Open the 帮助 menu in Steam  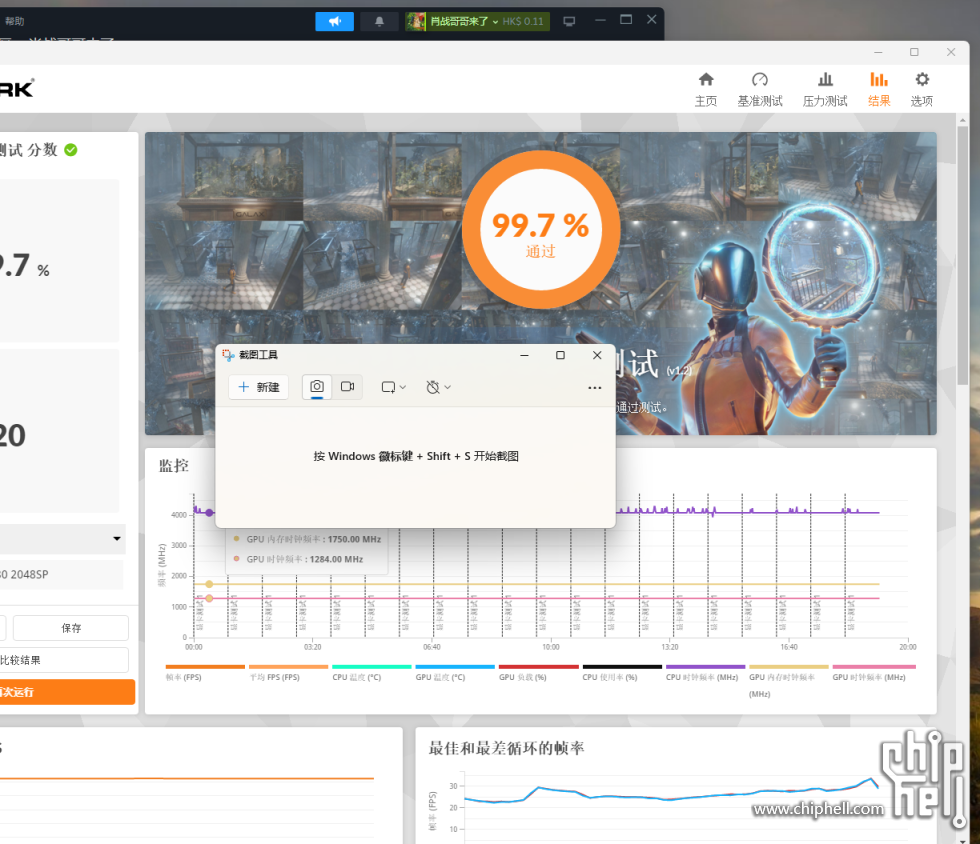15,21
